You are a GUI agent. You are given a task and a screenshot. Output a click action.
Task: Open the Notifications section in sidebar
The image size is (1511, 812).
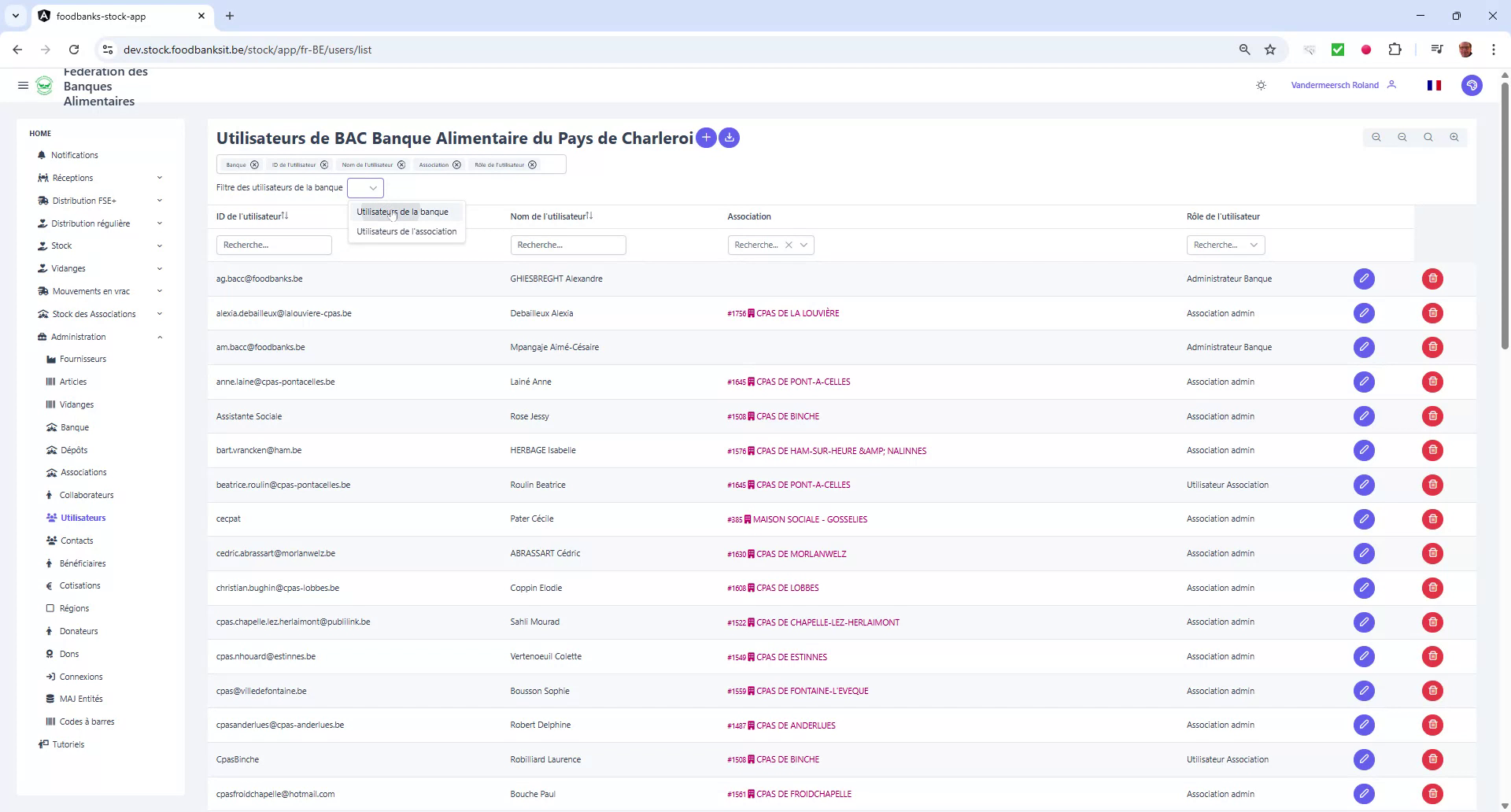75,155
